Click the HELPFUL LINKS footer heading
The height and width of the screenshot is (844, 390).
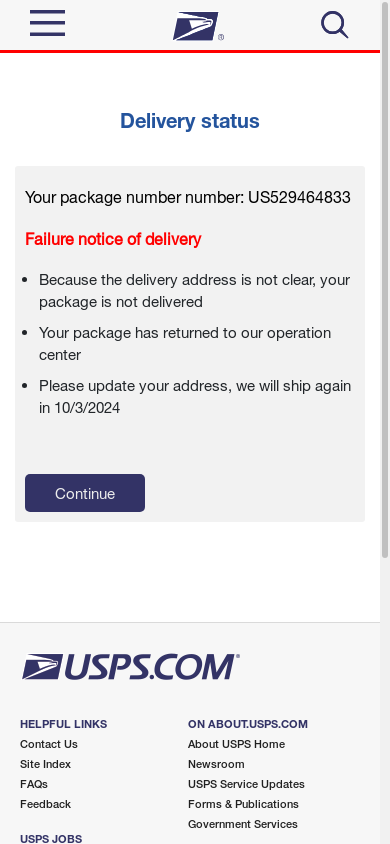coord(63,724)
